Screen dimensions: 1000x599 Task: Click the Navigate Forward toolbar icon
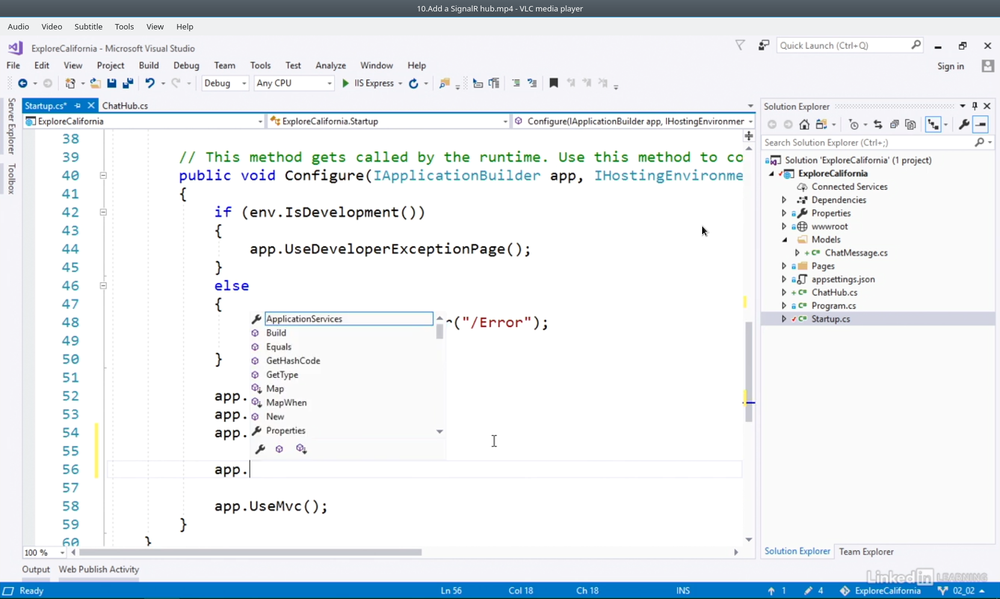coord(47,84)
